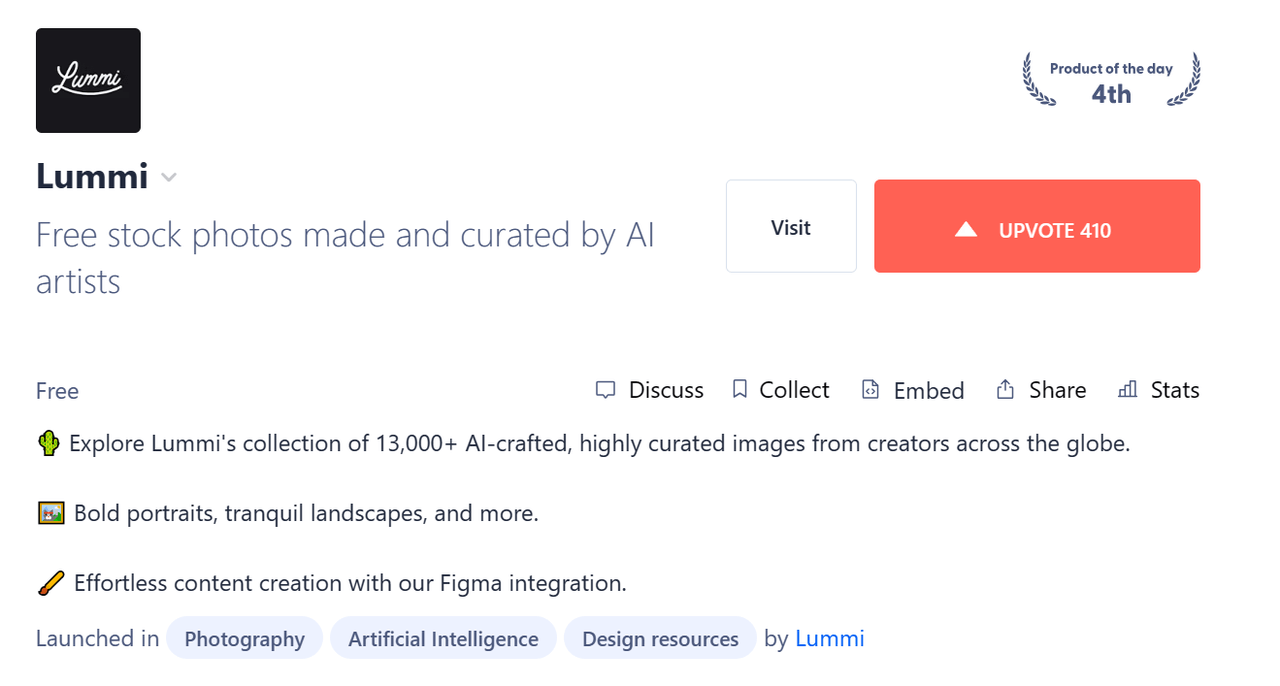Open the Artificial Intelligence topic tag
The width and height of the screenshot is (1280, 686).
click(x=443, y=638)
